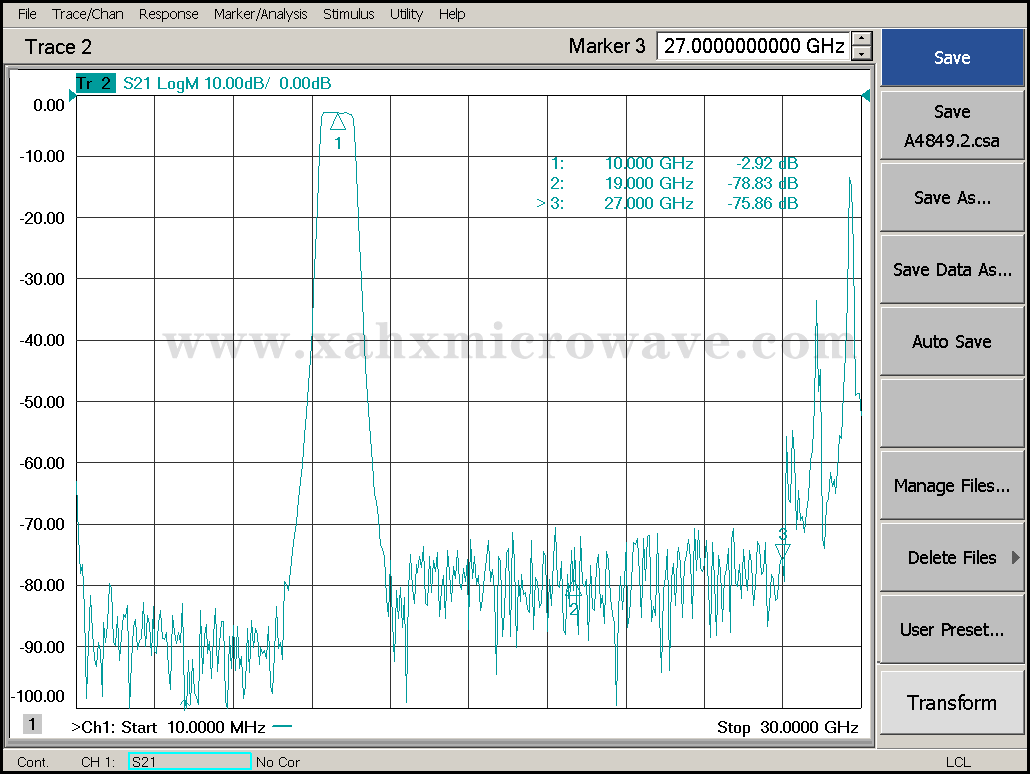1030x774 pixels.
Task: Click the right reference level arrow marker
Action: coord(866,96)
